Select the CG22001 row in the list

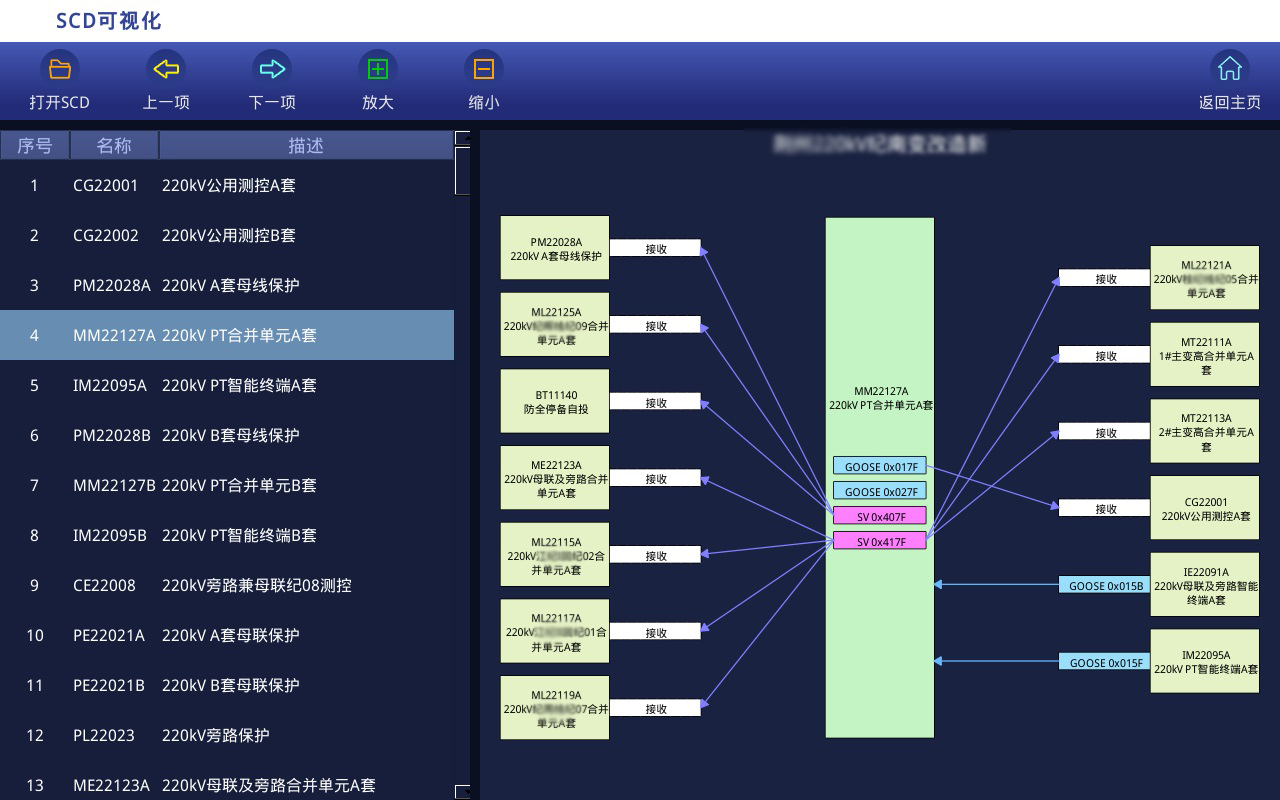tap(227, 185)
